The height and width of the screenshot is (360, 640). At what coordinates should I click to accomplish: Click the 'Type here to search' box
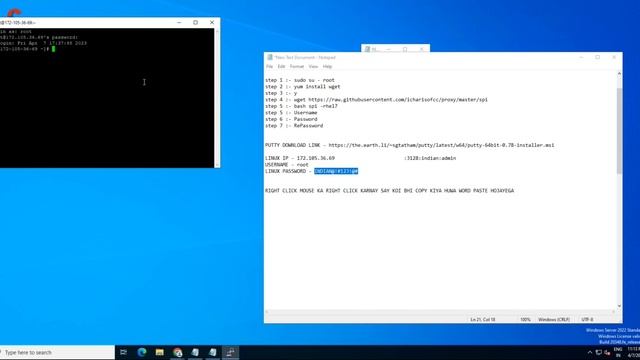coord(58,352)
